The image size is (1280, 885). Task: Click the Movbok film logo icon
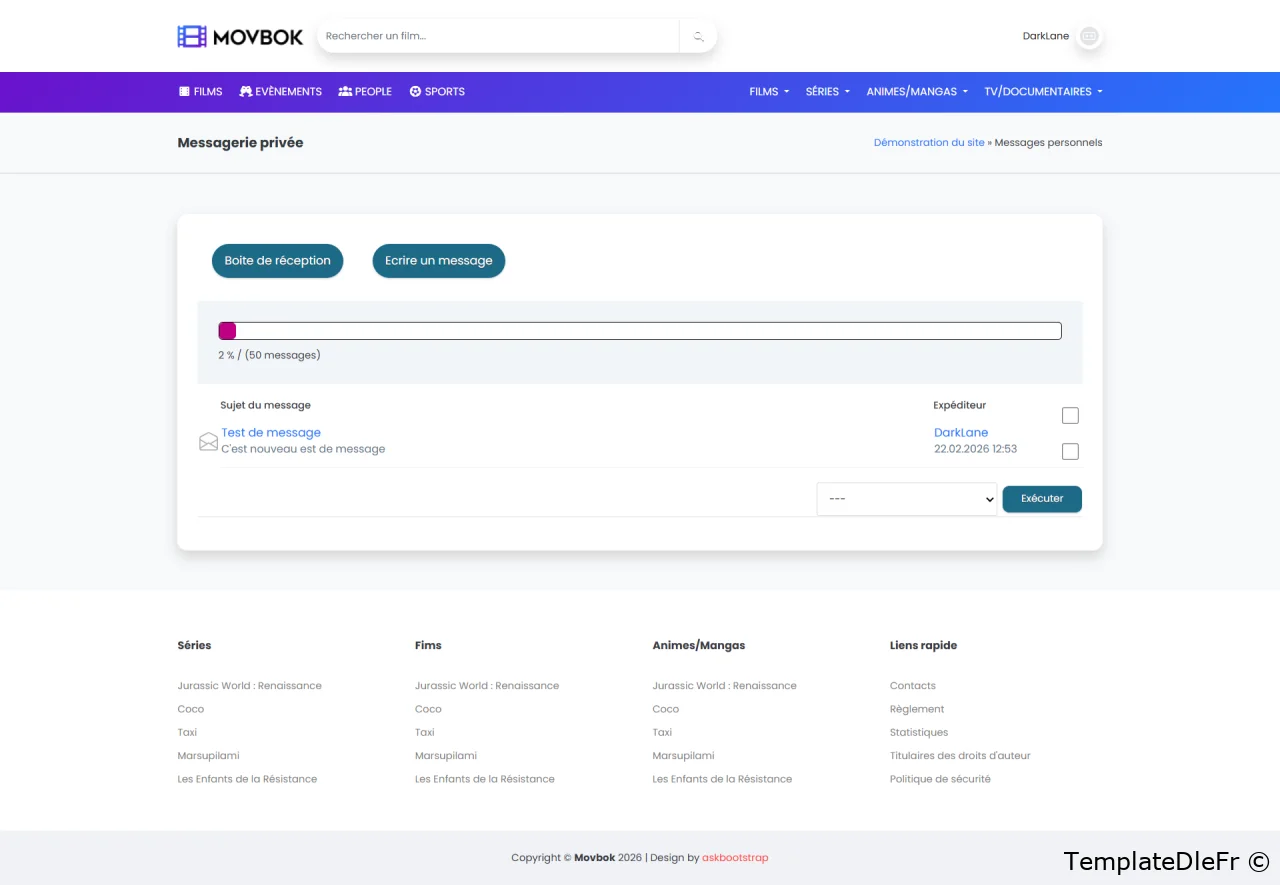click(x=191, y=37)
